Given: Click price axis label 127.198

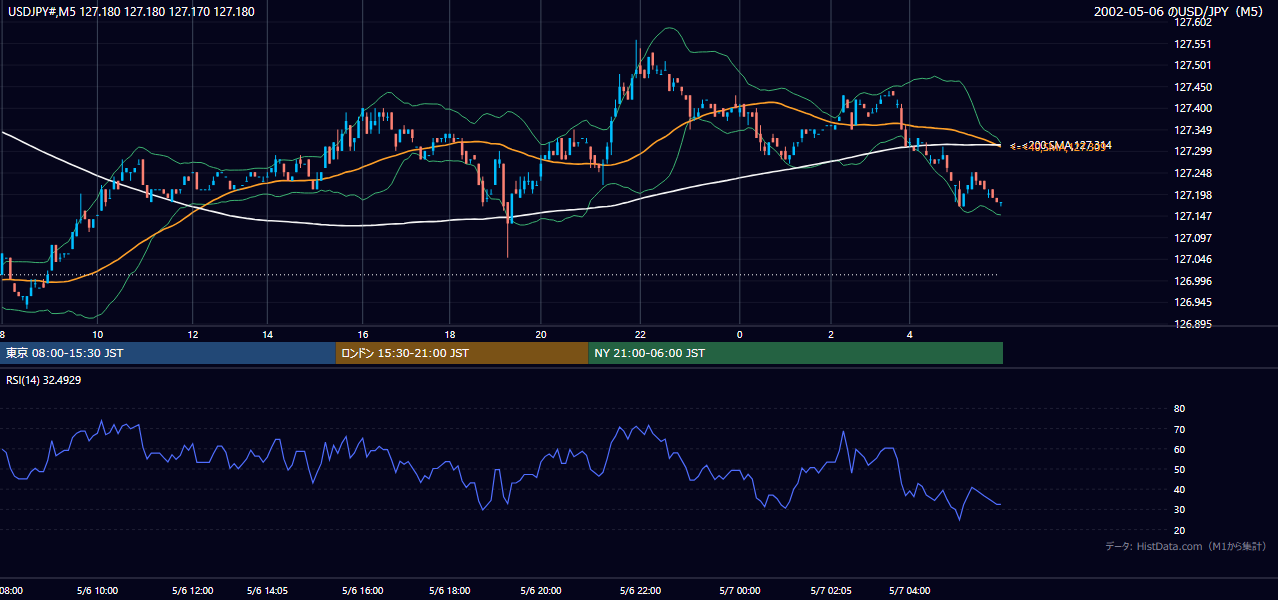Looking at the screenshot, I should [1194, 195].
